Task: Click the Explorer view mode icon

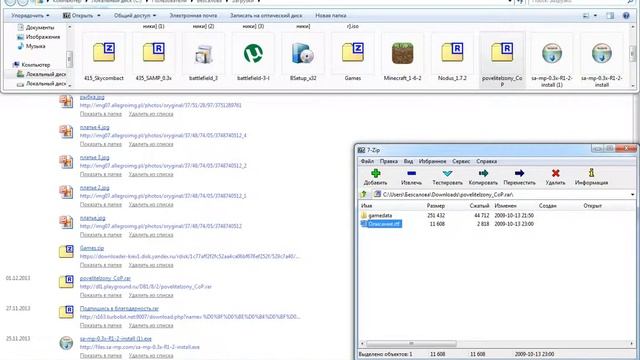Action: pyautogui.click(x=586, y=16)
